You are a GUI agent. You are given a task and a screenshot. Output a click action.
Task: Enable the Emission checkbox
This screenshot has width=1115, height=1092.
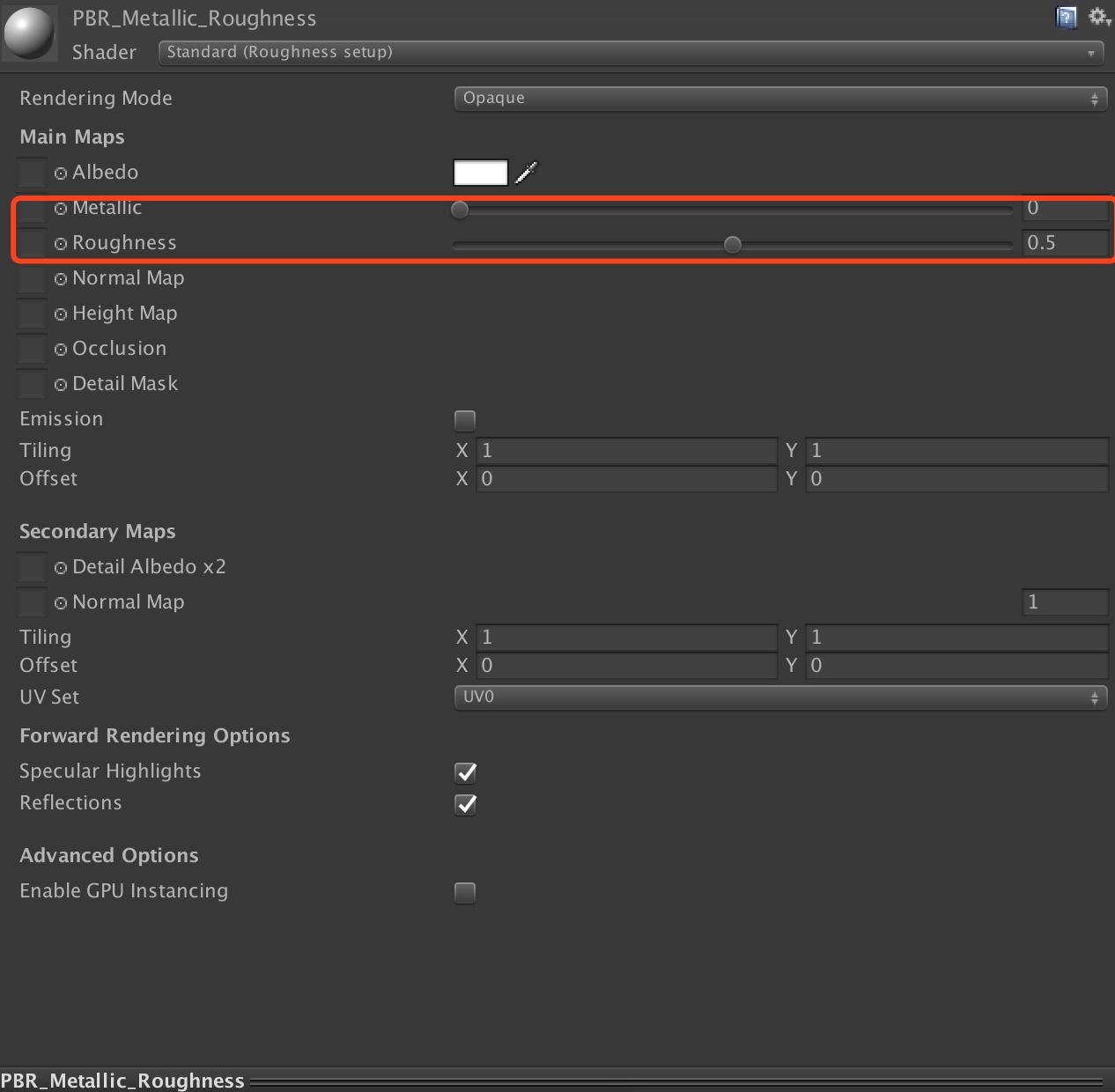(465, 420)
